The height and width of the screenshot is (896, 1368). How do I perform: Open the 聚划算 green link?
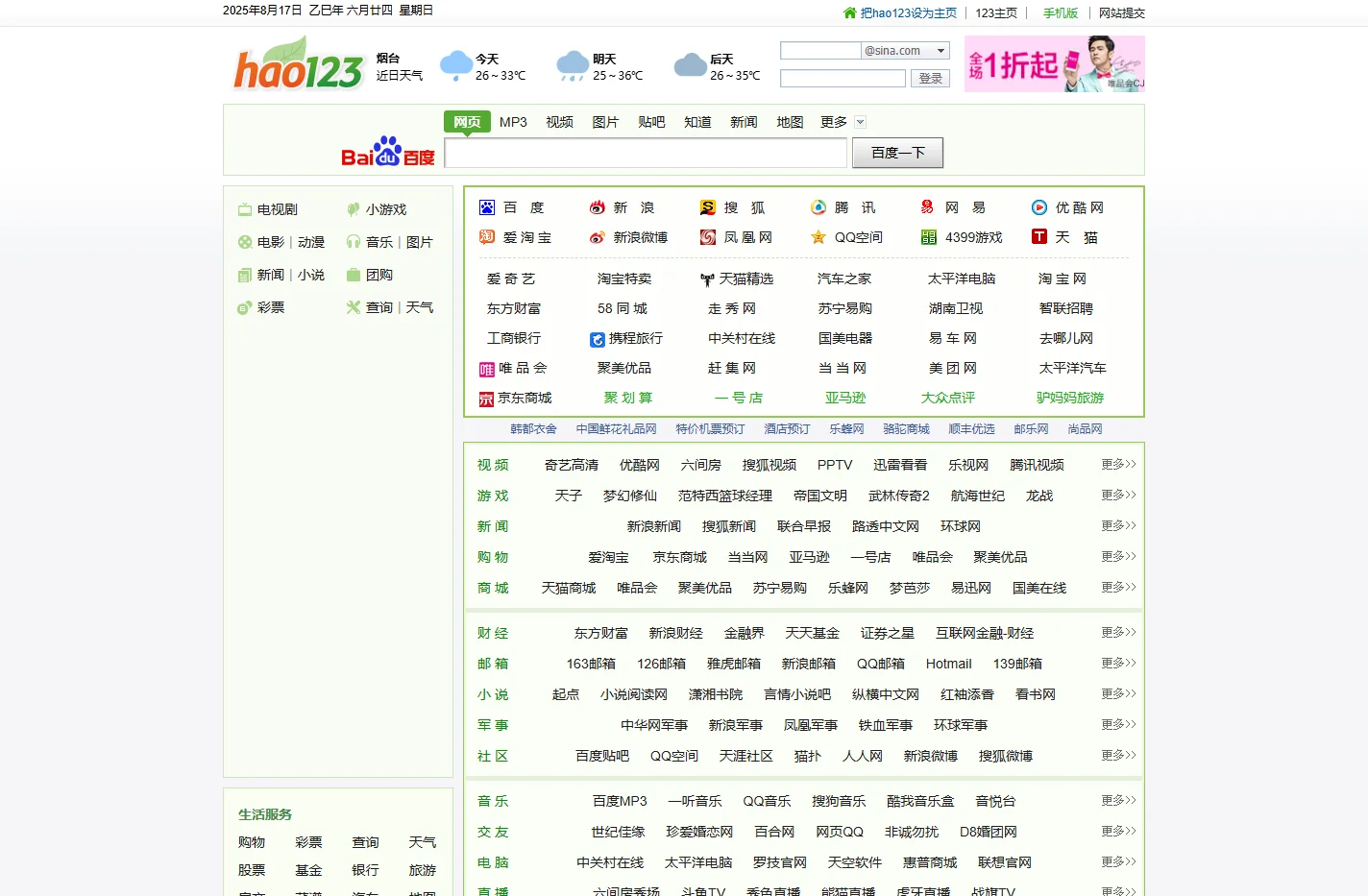point(628,398)
